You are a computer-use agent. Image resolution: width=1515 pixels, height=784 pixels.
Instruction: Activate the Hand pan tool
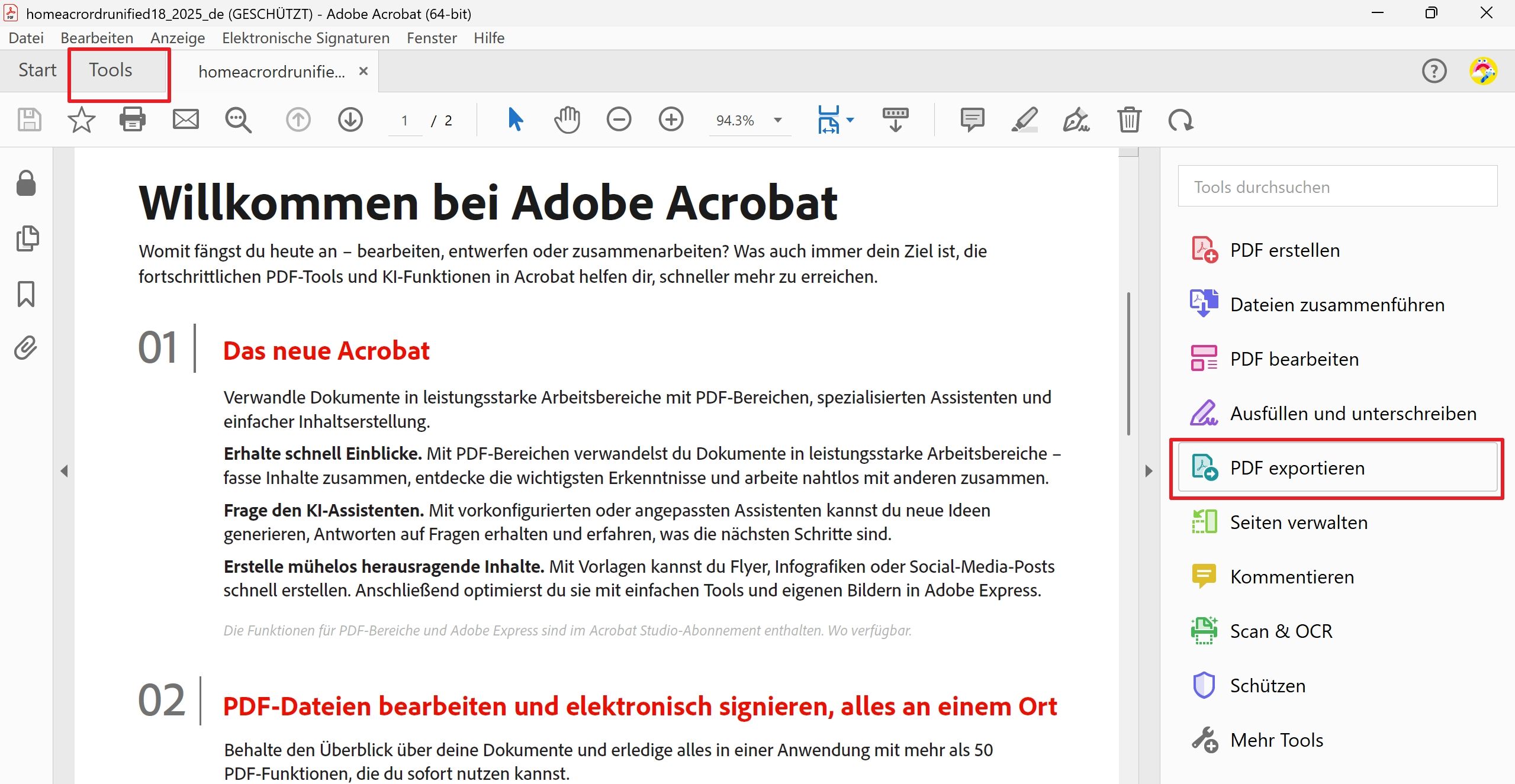coord(567,120)
